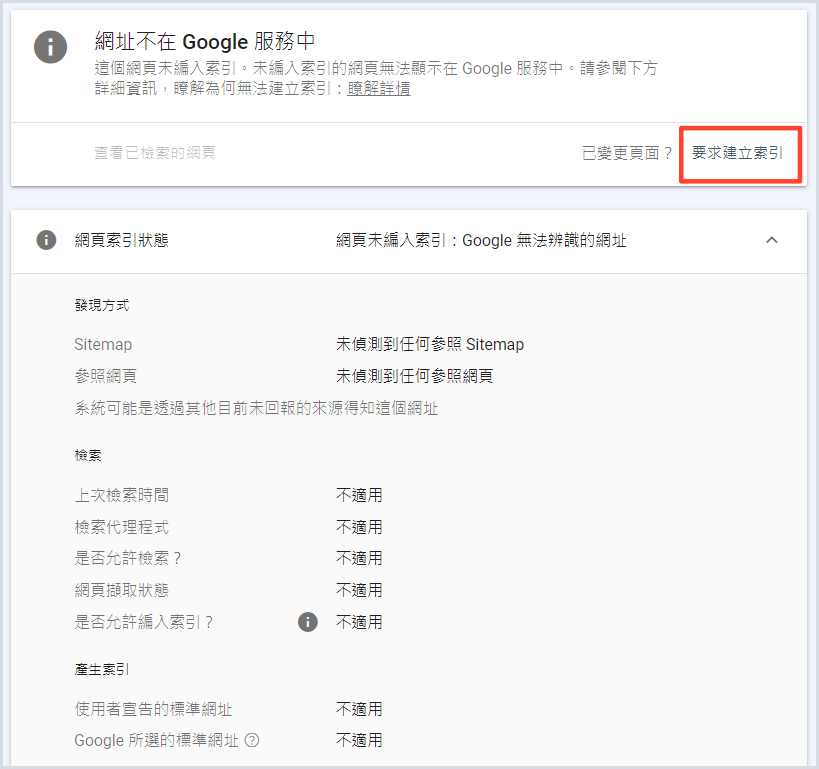
Task: Click the 網頁索引狀態 header title
Action: click(x=121, y=240)
